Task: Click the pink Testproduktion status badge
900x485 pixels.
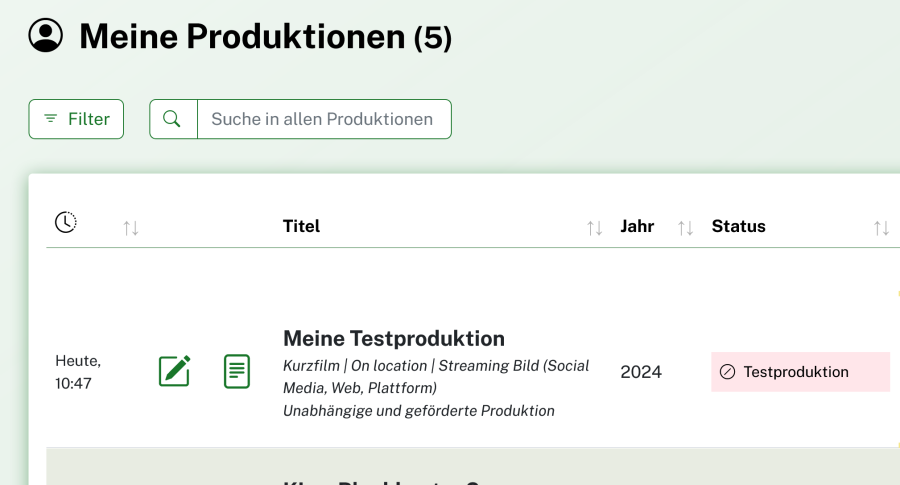Action: click(800, 372)
